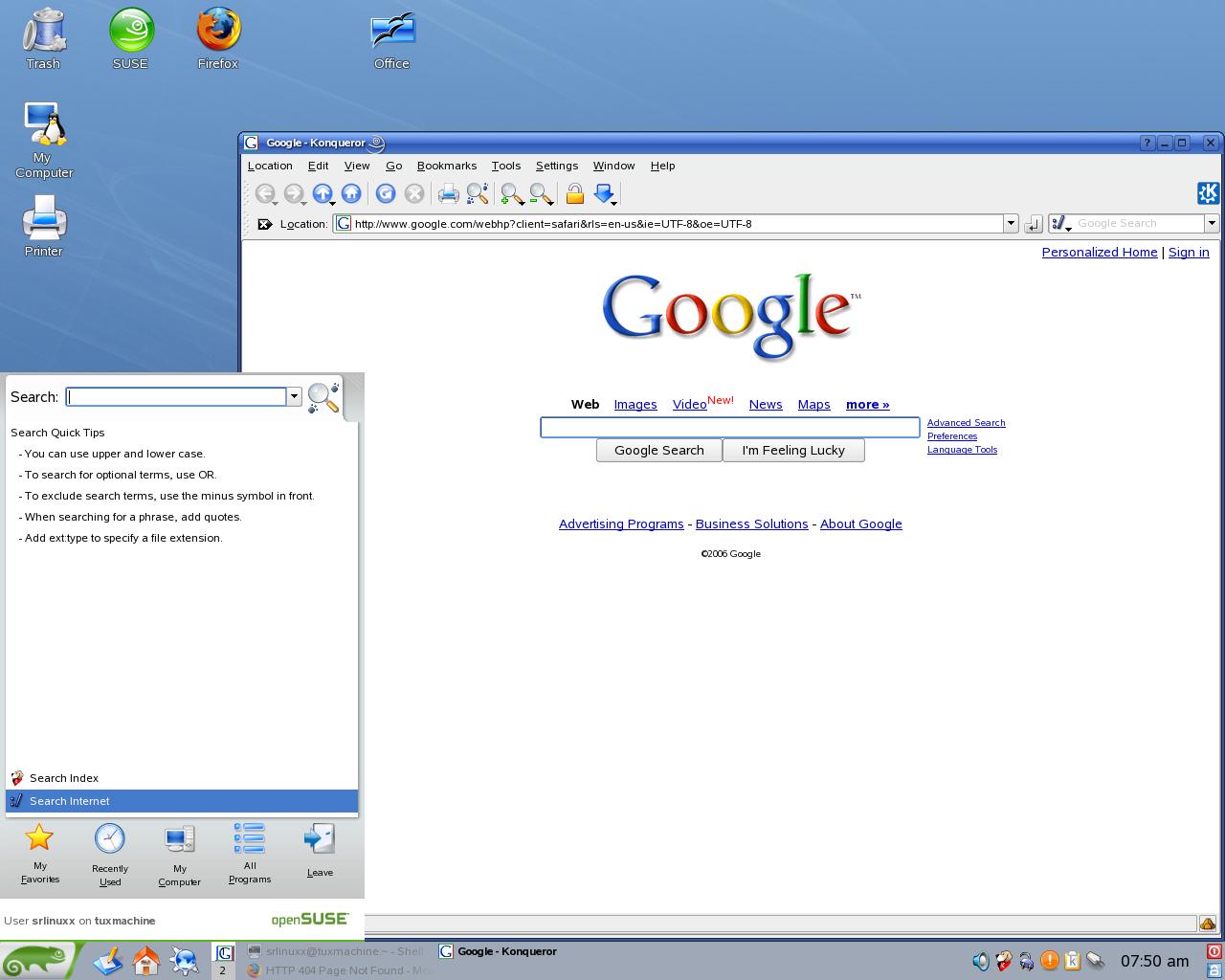Click the Up arrow in Konqueror toolbar
Image resolution: width=1225 pixels, height=980 pixels.
[323, 193]
